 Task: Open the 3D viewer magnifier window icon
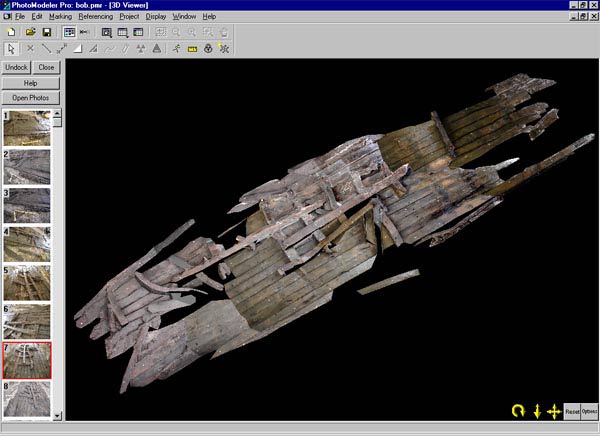pos(106,32)
